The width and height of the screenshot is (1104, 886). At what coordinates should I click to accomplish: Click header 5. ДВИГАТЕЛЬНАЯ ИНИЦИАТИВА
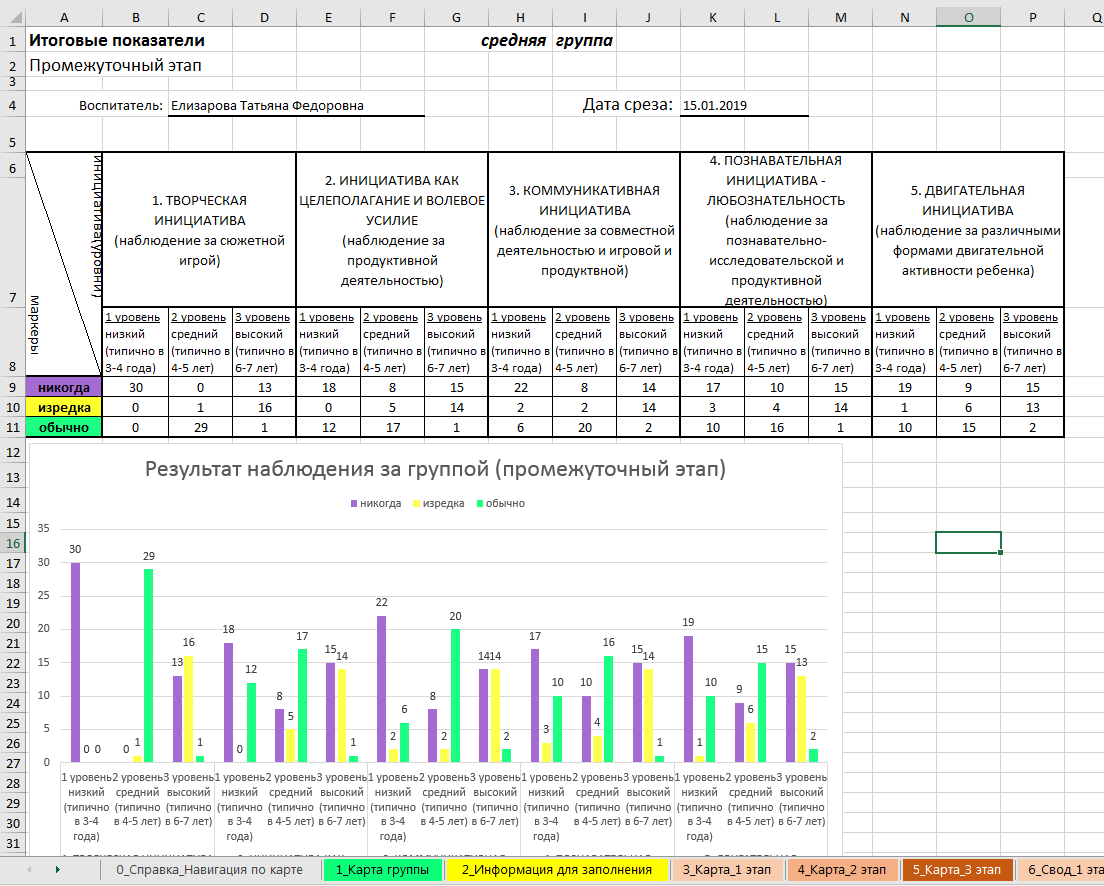[x=968, y=230]
